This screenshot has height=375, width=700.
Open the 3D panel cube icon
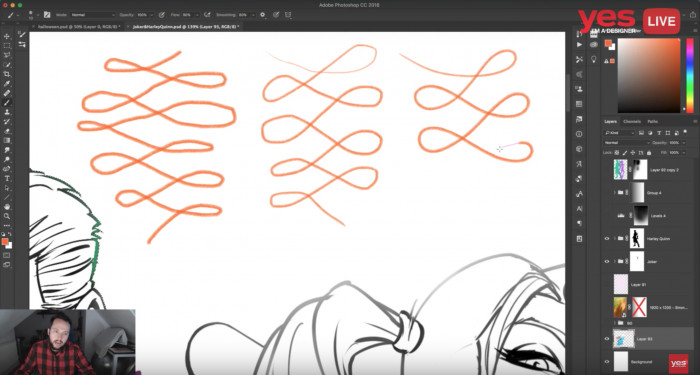[579, 149]
